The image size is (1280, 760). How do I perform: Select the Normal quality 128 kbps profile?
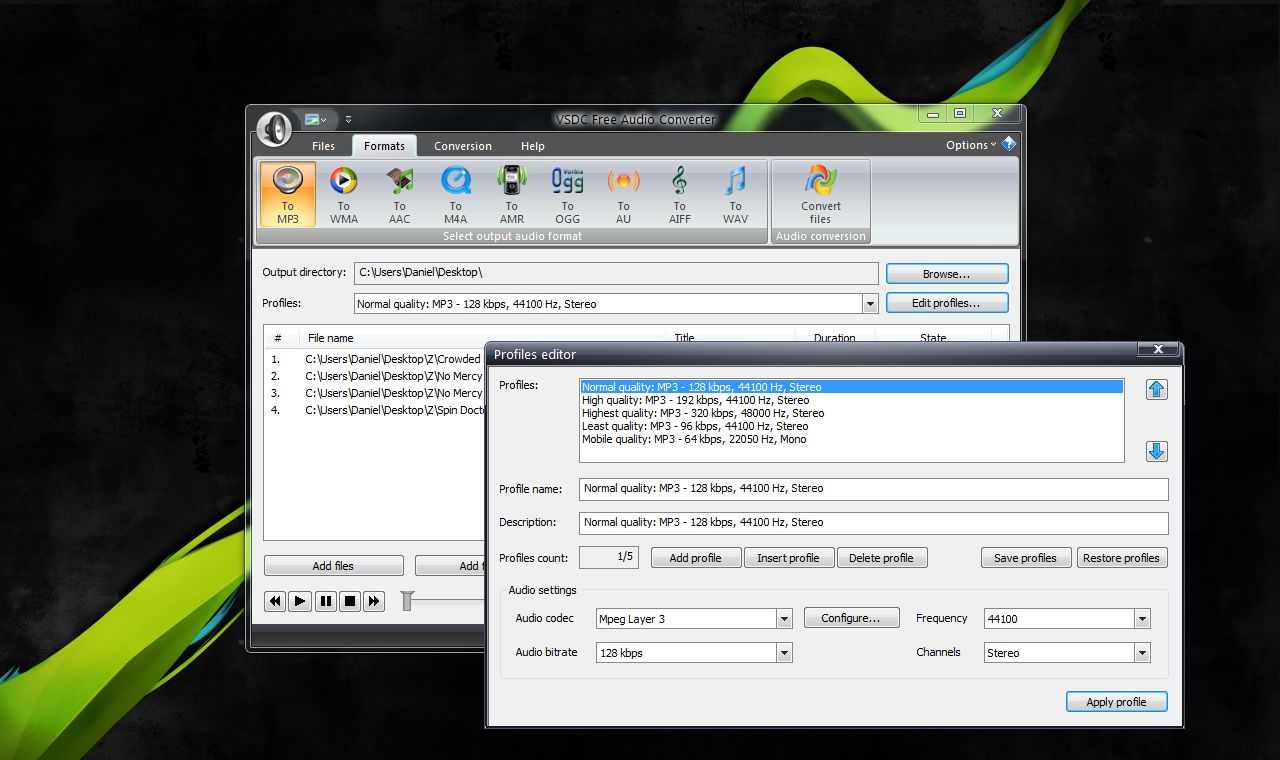click(x=852, y=387)
